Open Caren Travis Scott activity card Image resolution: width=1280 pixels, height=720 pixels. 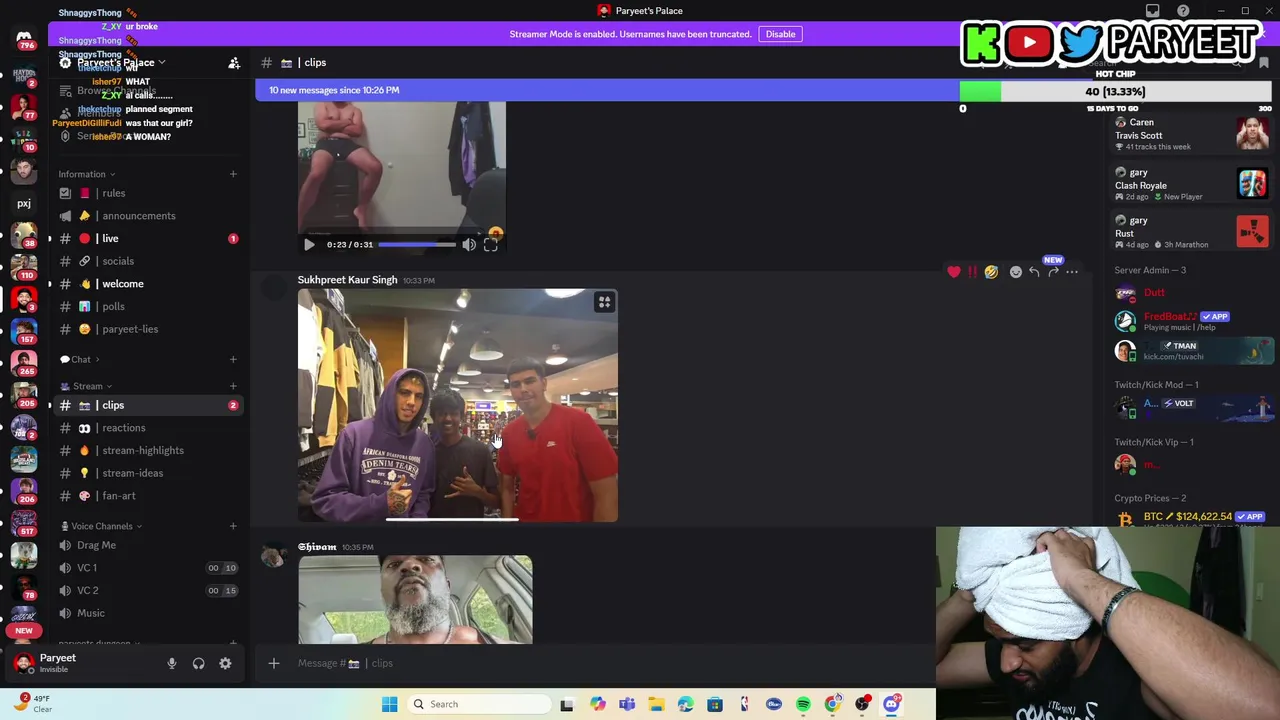point(1192,133)
